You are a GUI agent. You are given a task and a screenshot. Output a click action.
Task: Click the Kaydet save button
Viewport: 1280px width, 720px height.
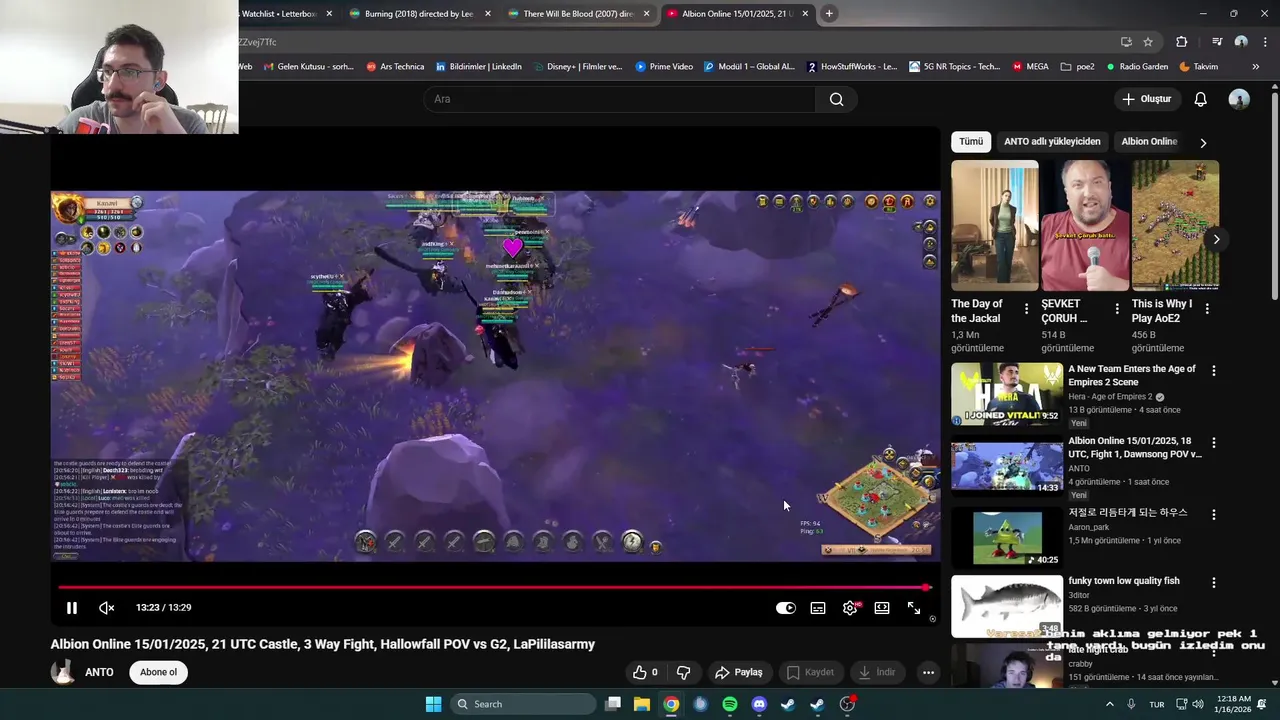click(810, 672)
